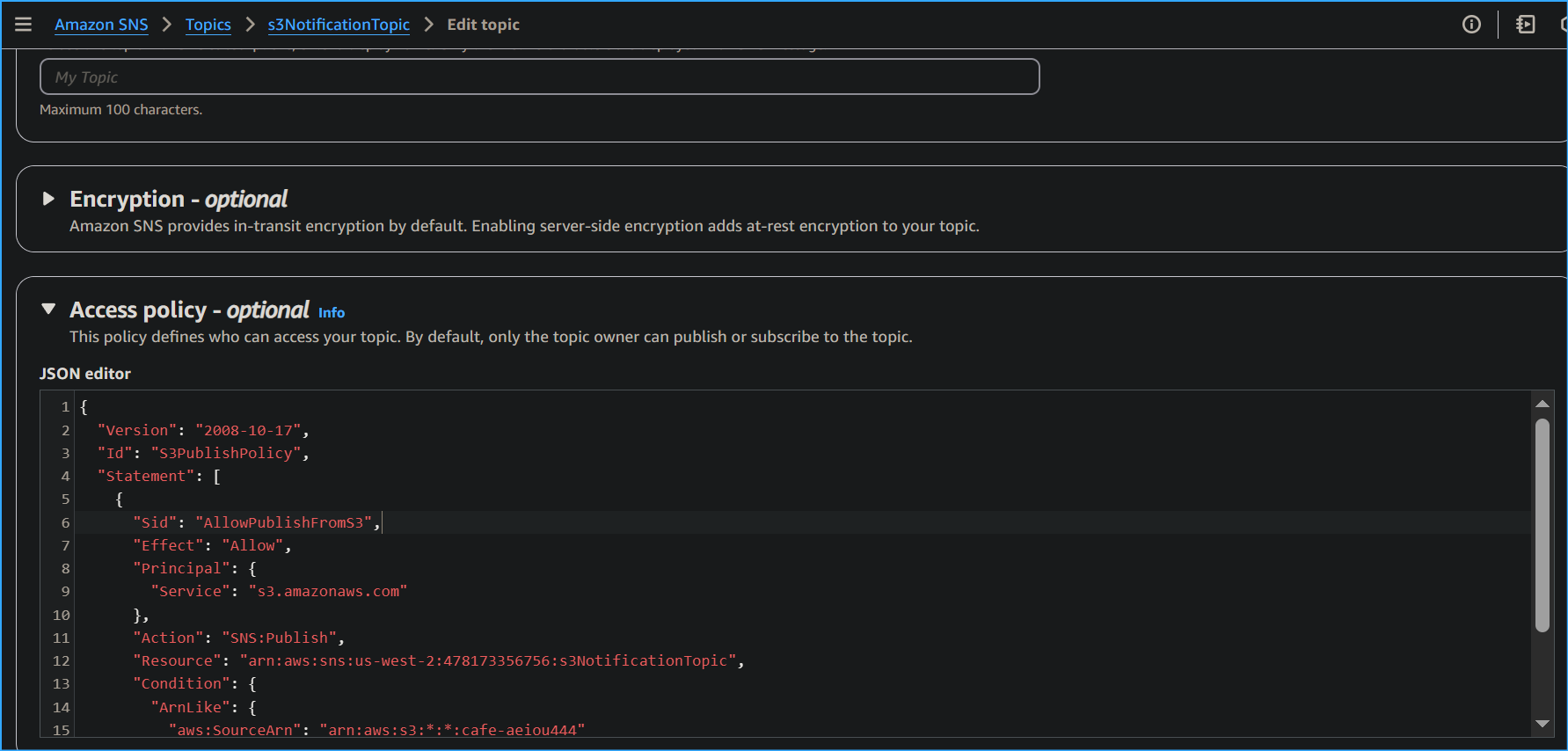Click the info circle icon in header
1568x751 pixels.
click(1471, 25)
